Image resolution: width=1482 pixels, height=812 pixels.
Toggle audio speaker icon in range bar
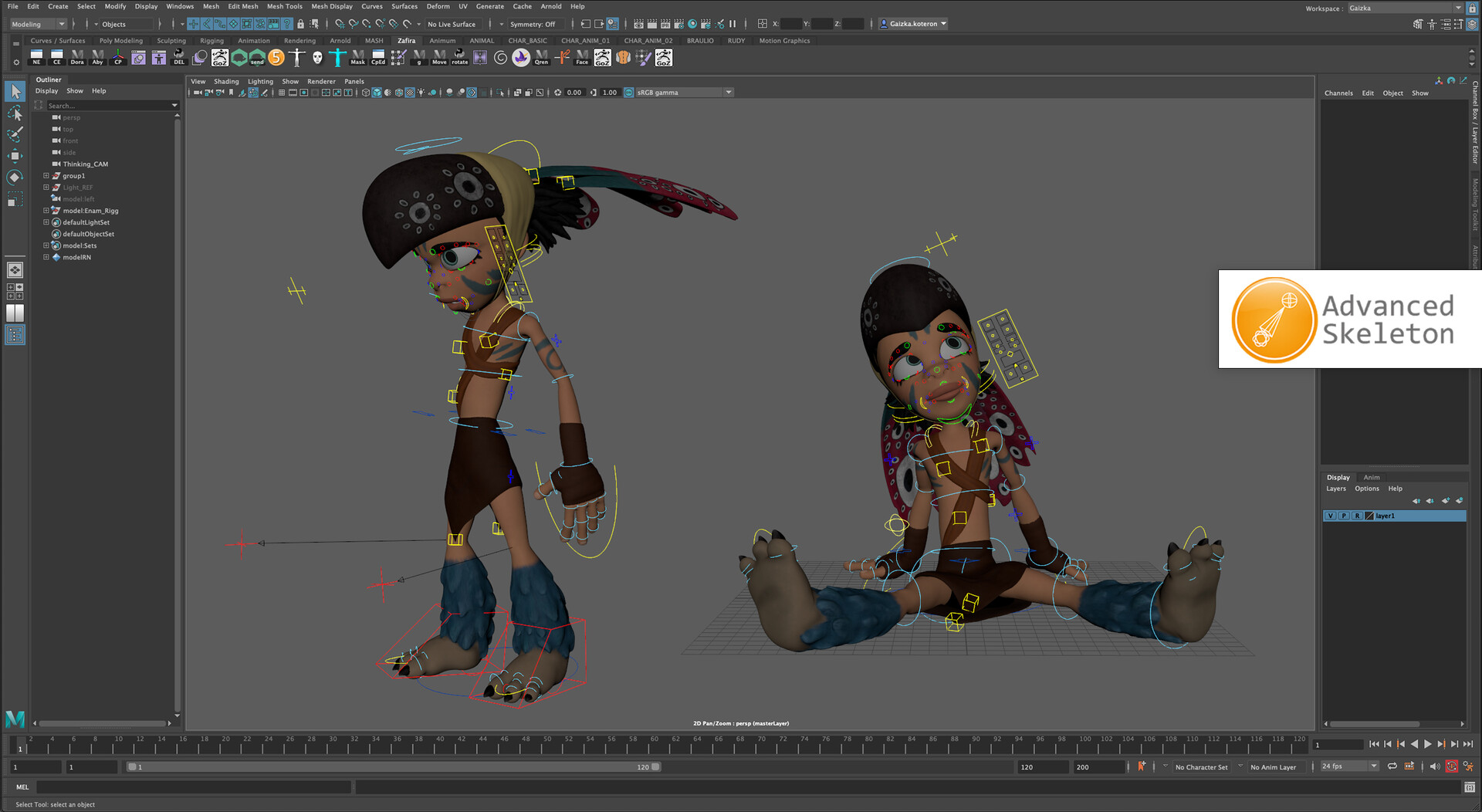(x=1434, y=766)
